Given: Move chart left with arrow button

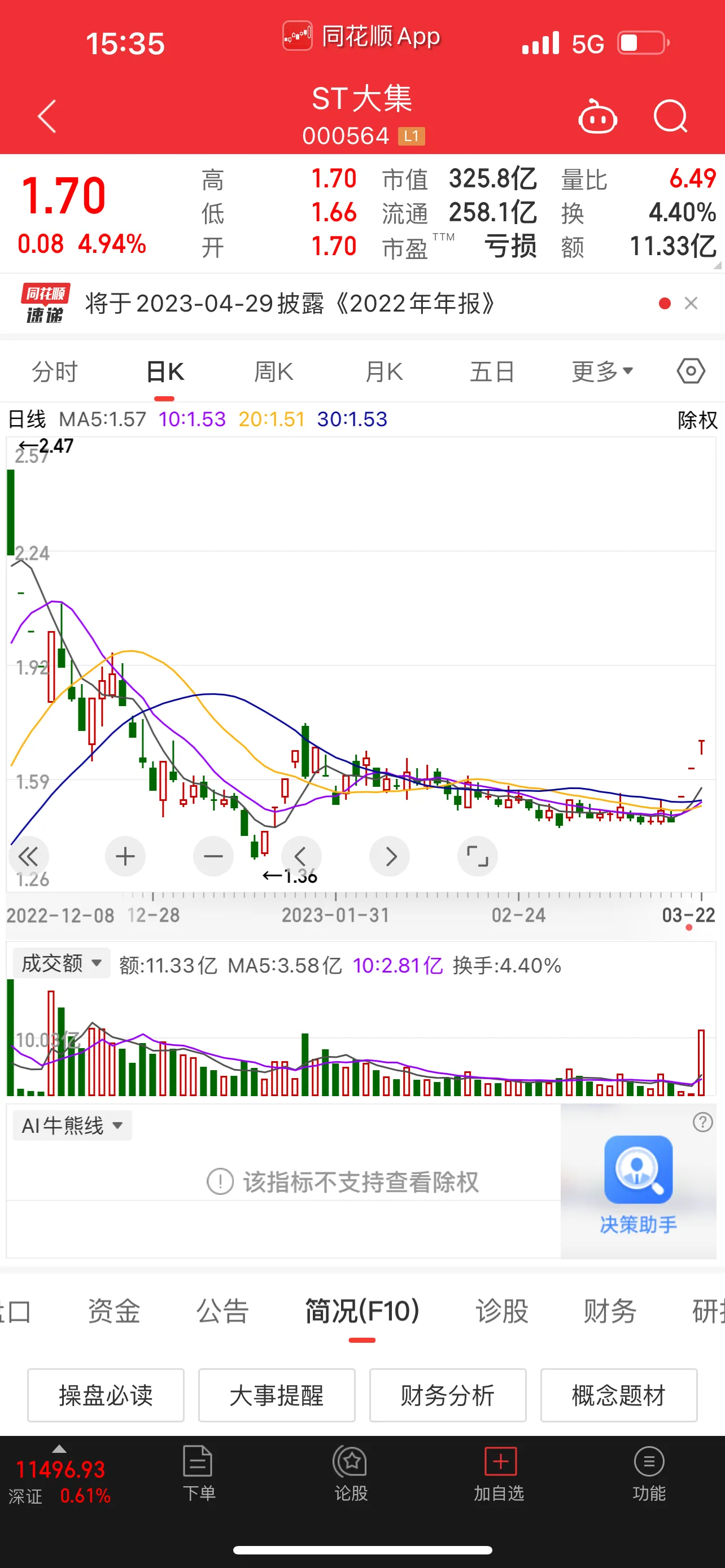Looking at the screenshot, I should 302,856.
